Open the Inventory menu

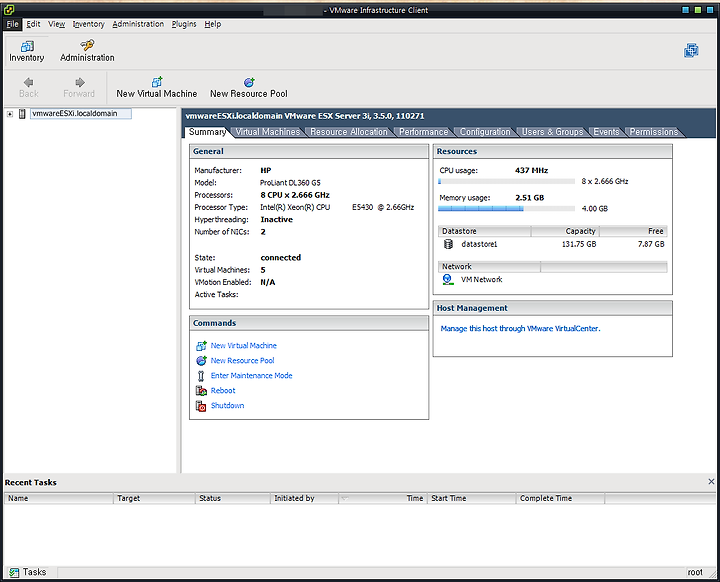88,24
